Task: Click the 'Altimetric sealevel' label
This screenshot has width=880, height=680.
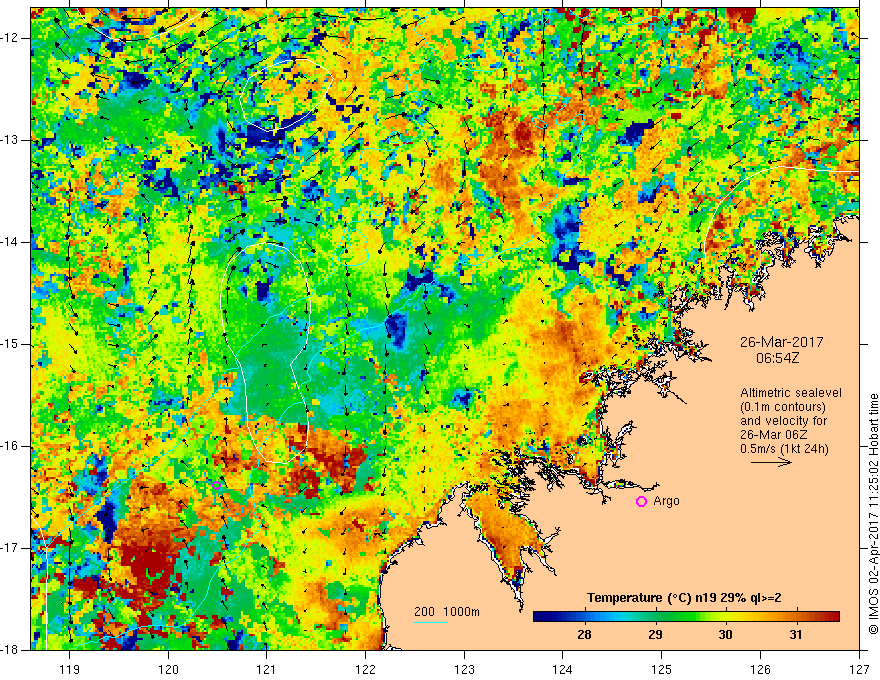Action: click(x=791, y=393)
